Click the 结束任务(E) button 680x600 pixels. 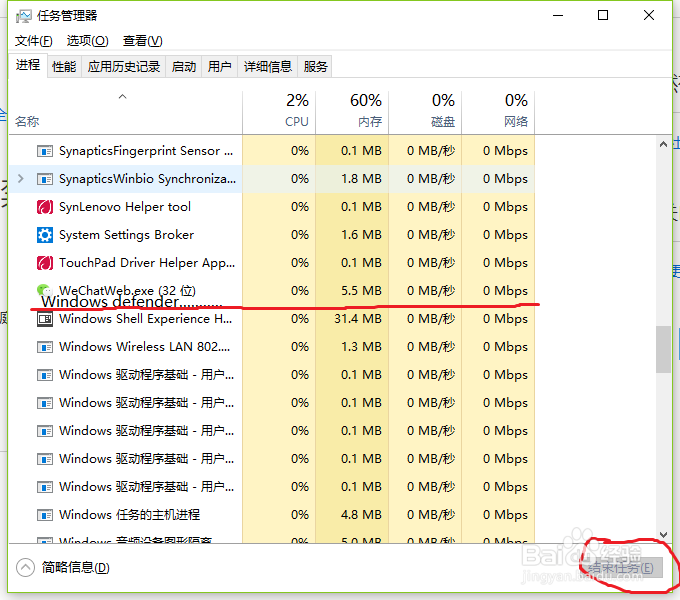point(621,567)
